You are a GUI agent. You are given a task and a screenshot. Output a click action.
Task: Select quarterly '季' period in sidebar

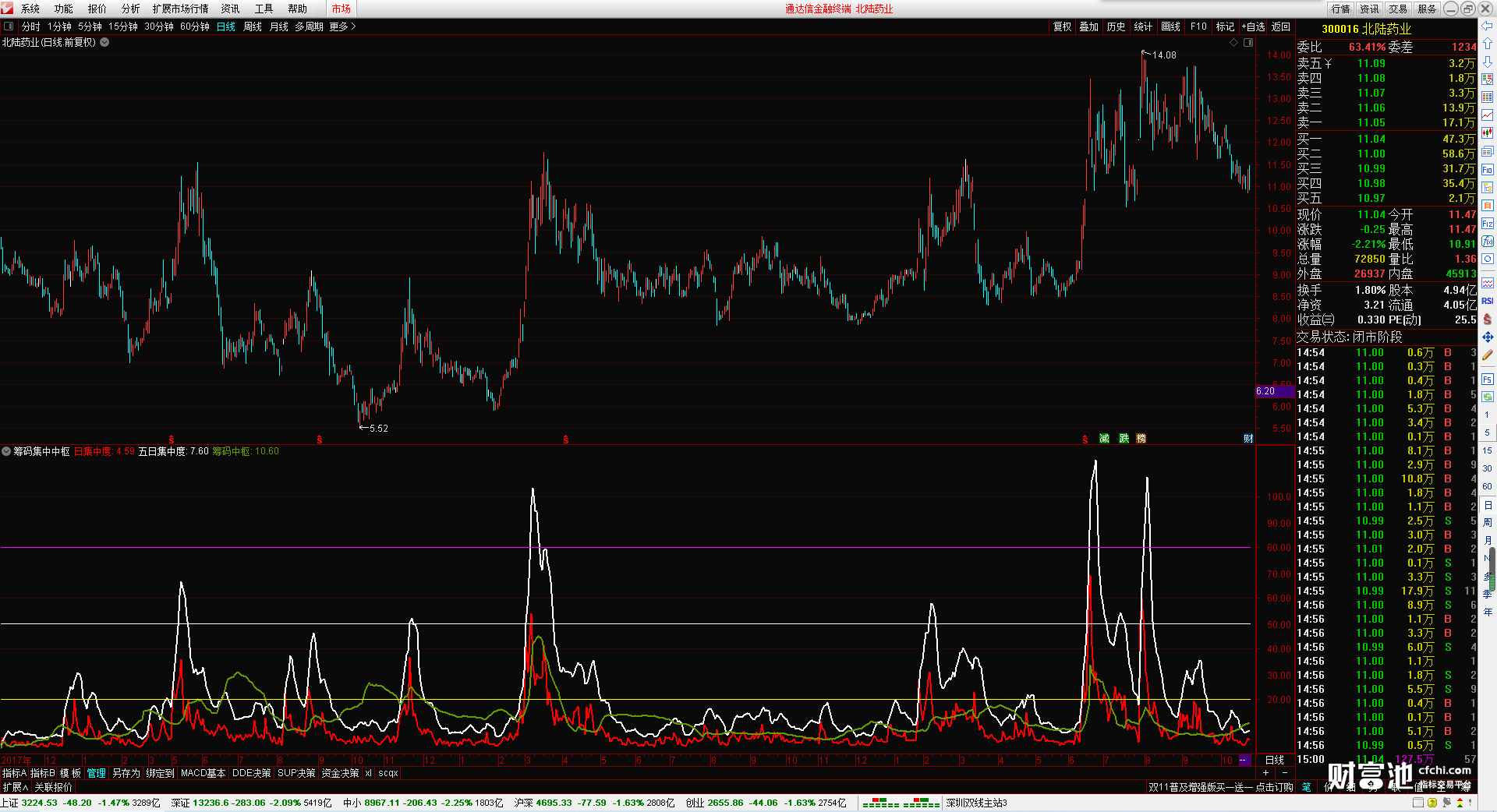pos(1487,594)
